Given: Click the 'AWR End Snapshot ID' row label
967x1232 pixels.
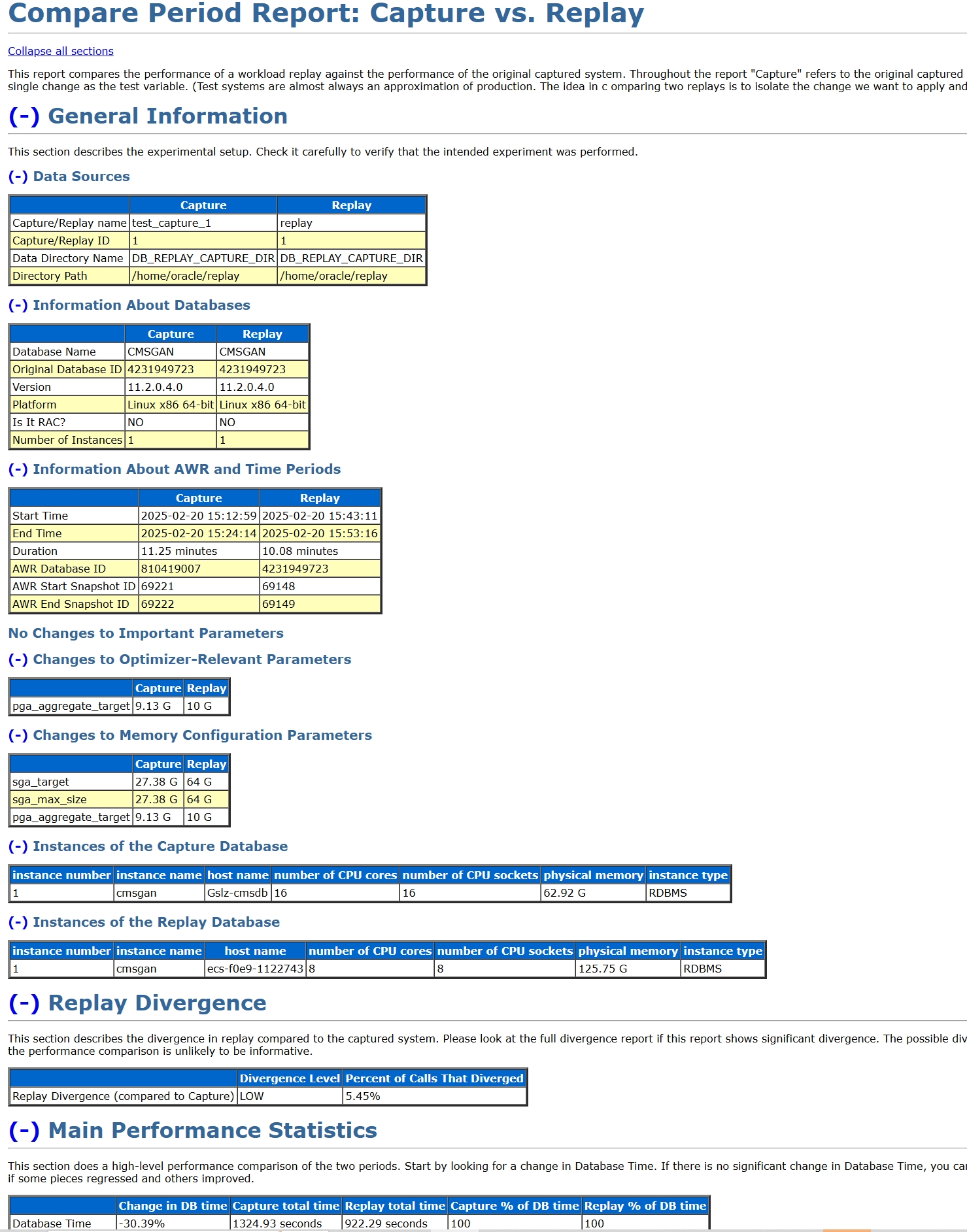Looking at the screenshot, I should [74, 604].
